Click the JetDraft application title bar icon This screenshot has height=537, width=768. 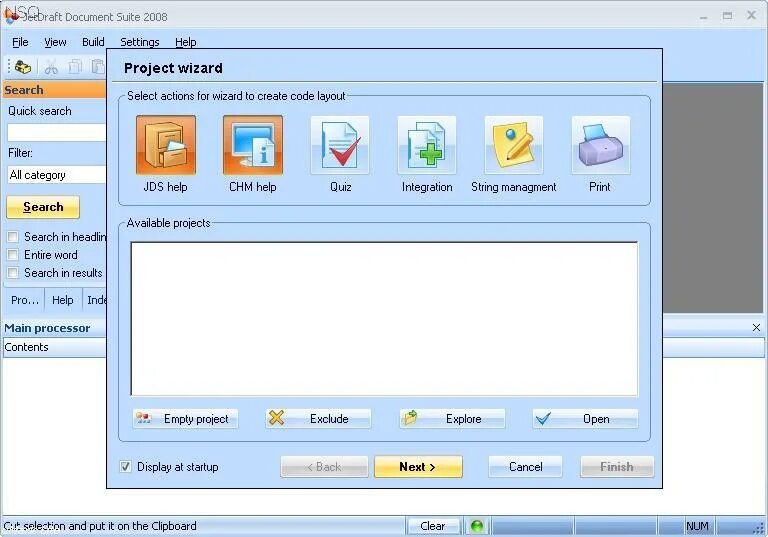click(x=11, y=16)
